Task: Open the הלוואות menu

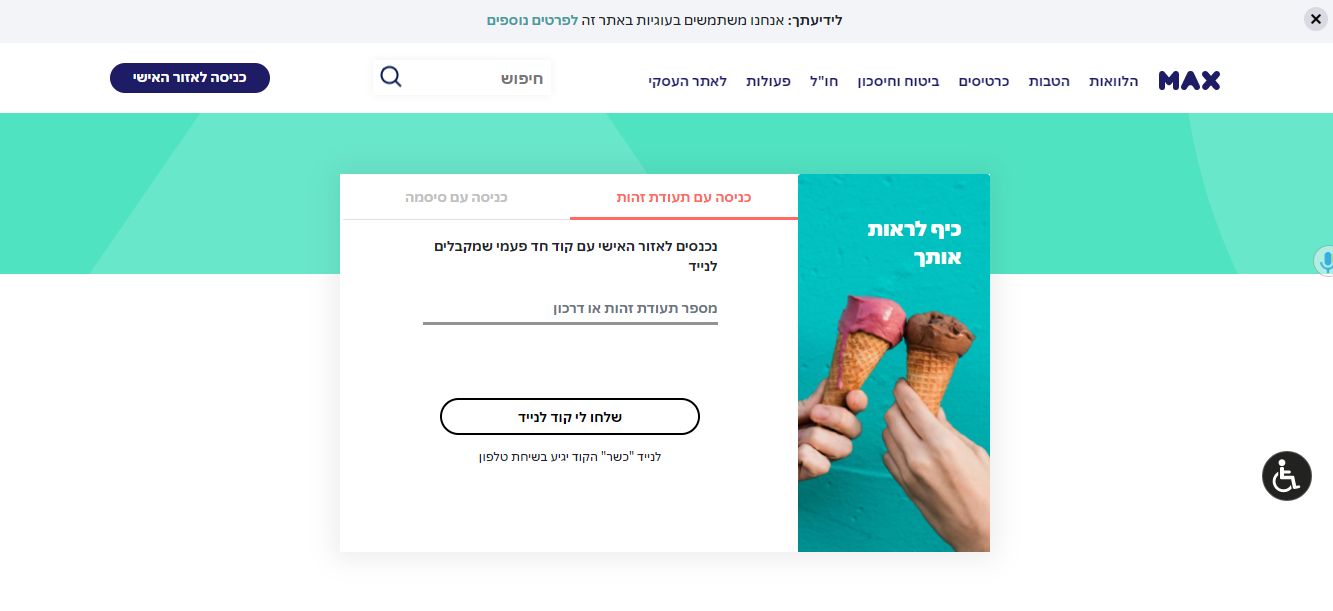Action: click(1114, 81)
